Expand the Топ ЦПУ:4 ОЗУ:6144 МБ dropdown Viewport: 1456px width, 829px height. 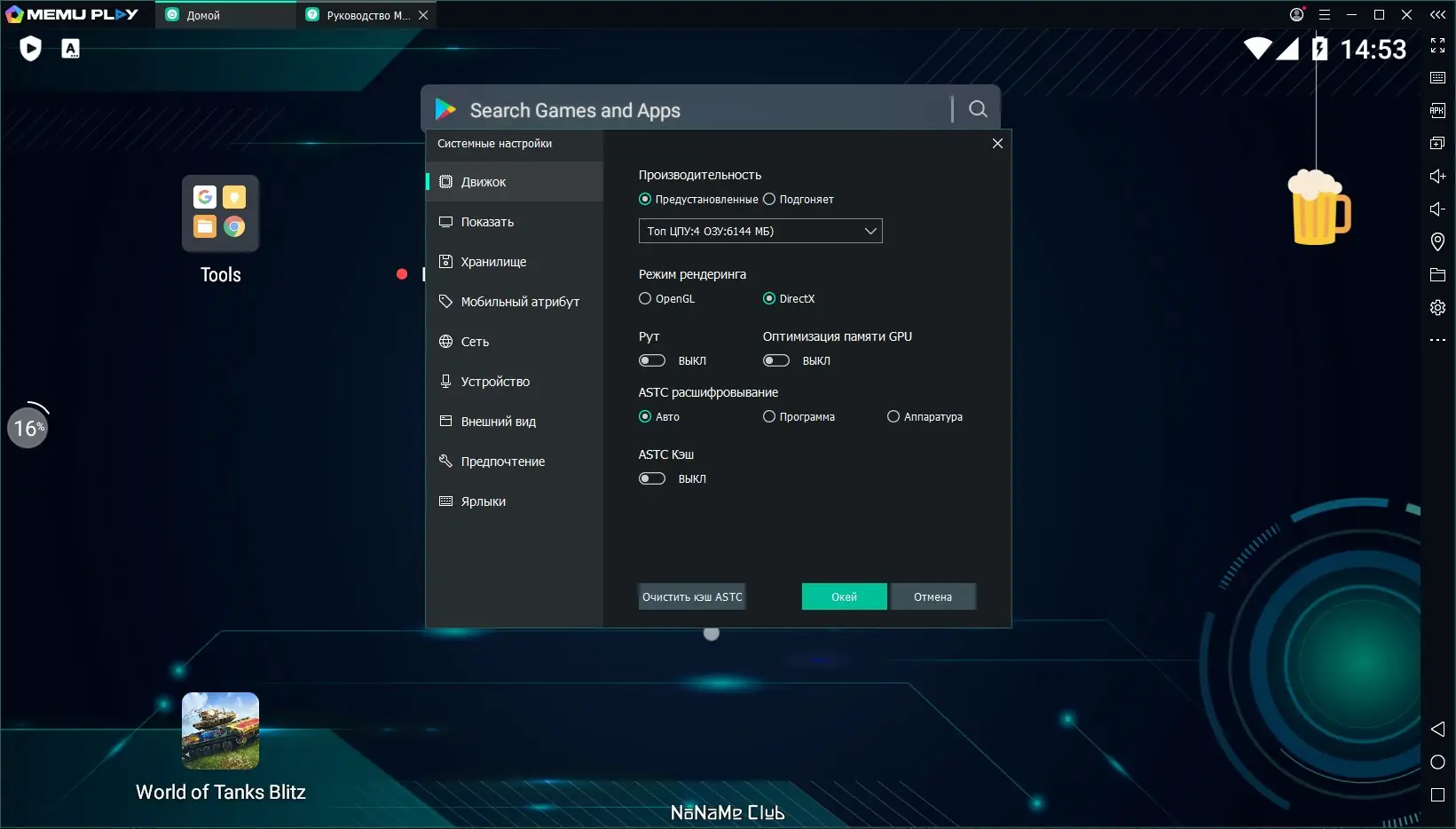tap(760, 231)
